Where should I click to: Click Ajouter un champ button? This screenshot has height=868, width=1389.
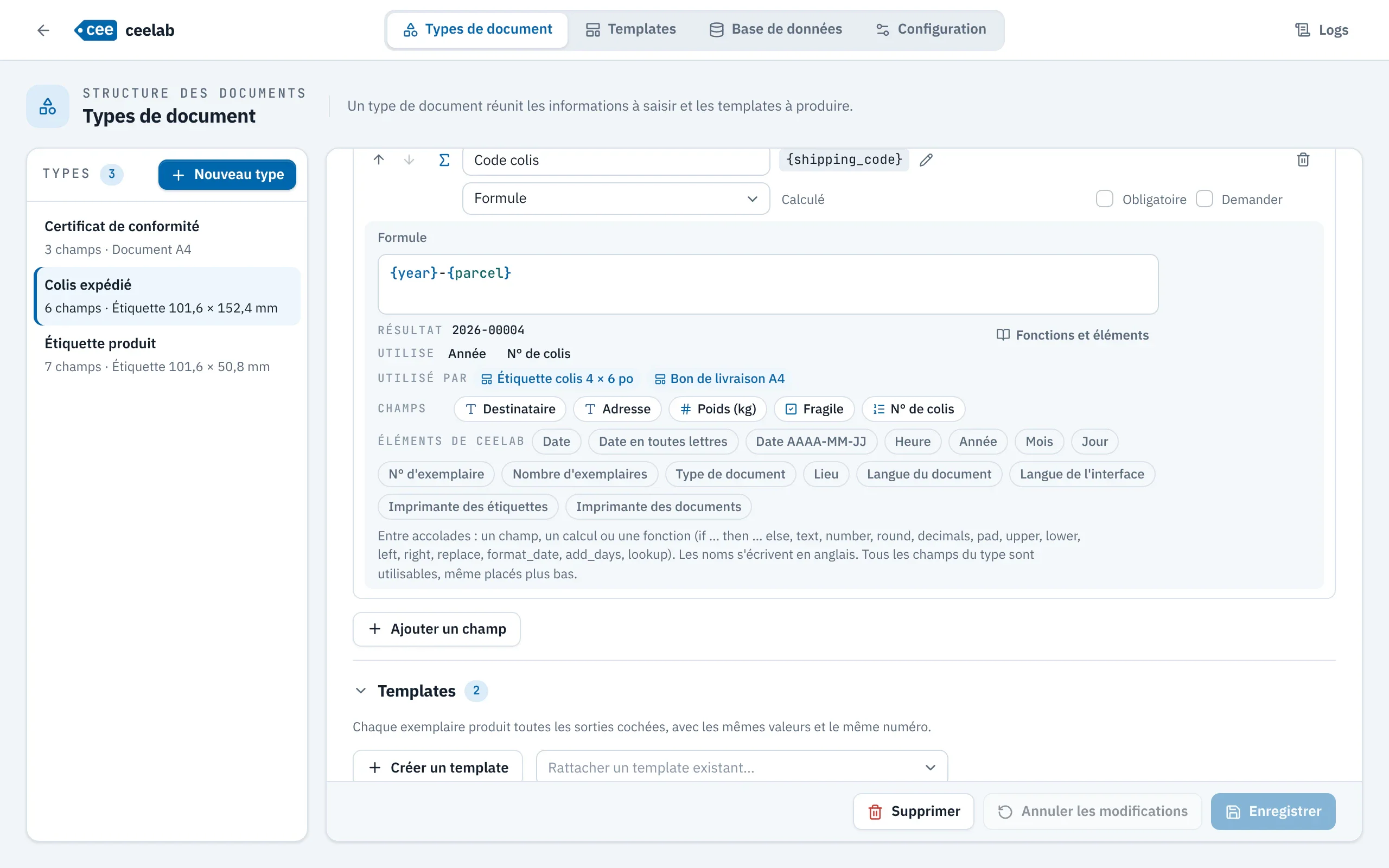click(x=437, y=629)
